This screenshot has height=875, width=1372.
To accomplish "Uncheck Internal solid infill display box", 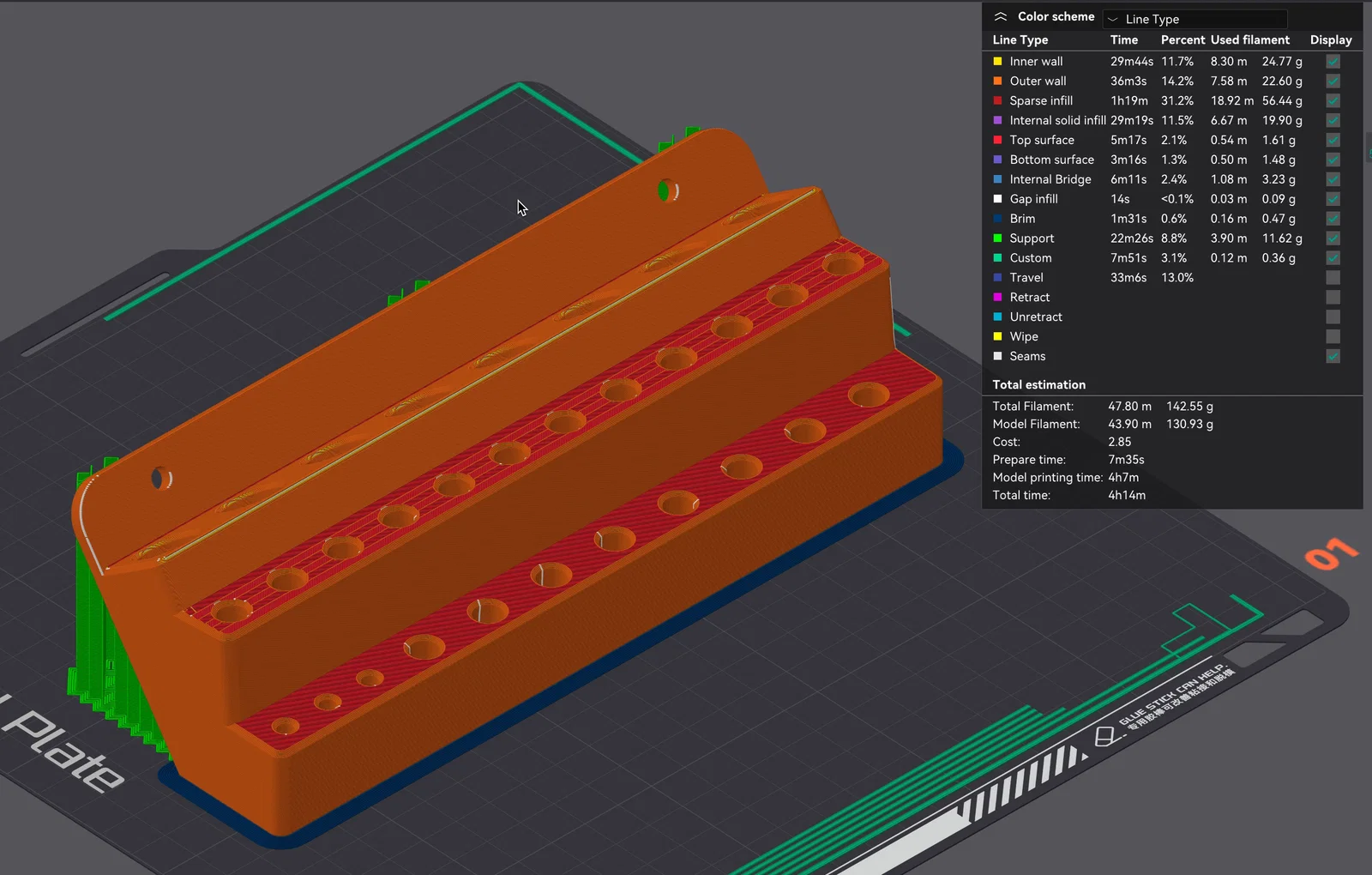I will tap(1333, 121).
